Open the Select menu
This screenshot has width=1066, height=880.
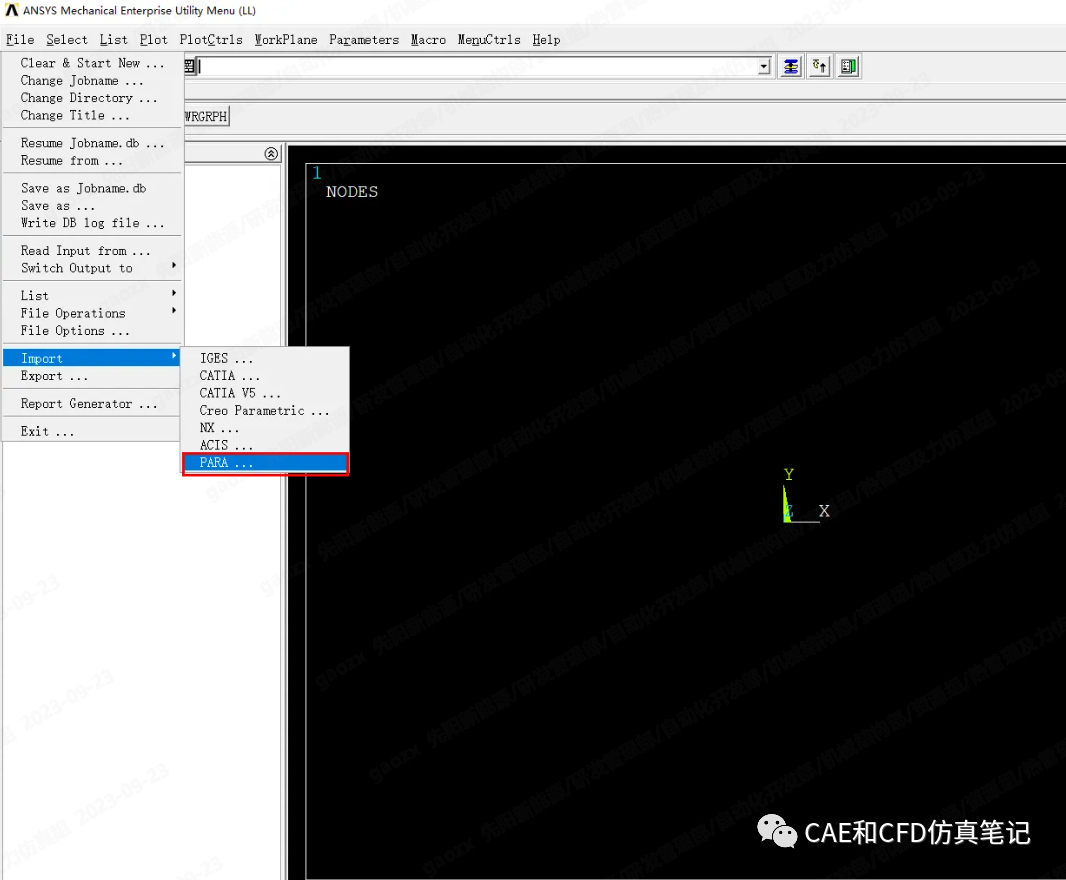(67, 39)
